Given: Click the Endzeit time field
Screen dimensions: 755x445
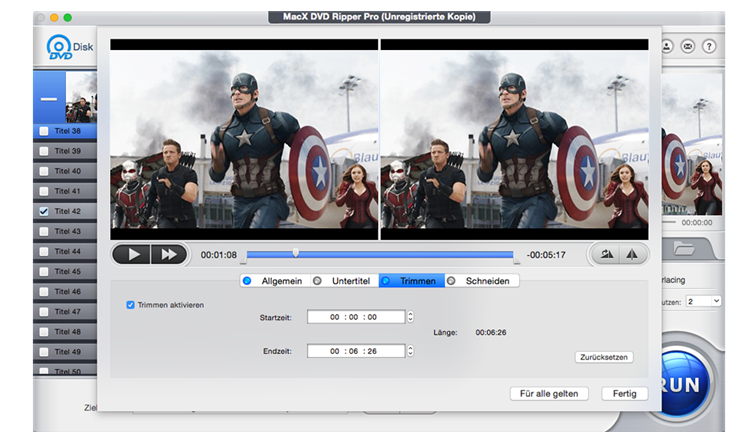Looking at the screenshot, I should click(356, 351).
